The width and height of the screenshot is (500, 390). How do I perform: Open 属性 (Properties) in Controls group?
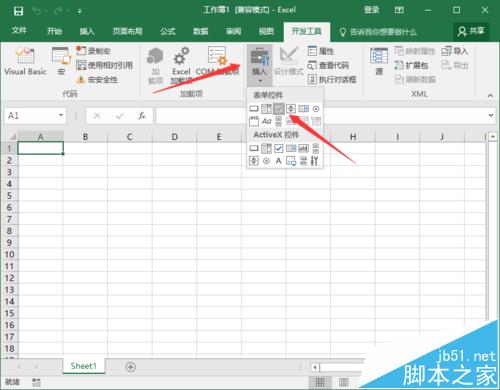pyautogui.click(x=321, y=51)
